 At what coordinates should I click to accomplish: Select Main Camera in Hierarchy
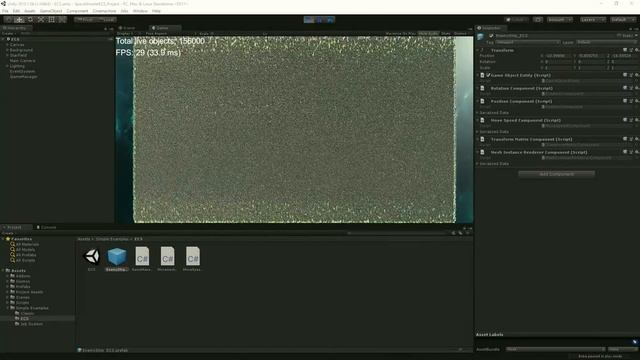point(22,60)
